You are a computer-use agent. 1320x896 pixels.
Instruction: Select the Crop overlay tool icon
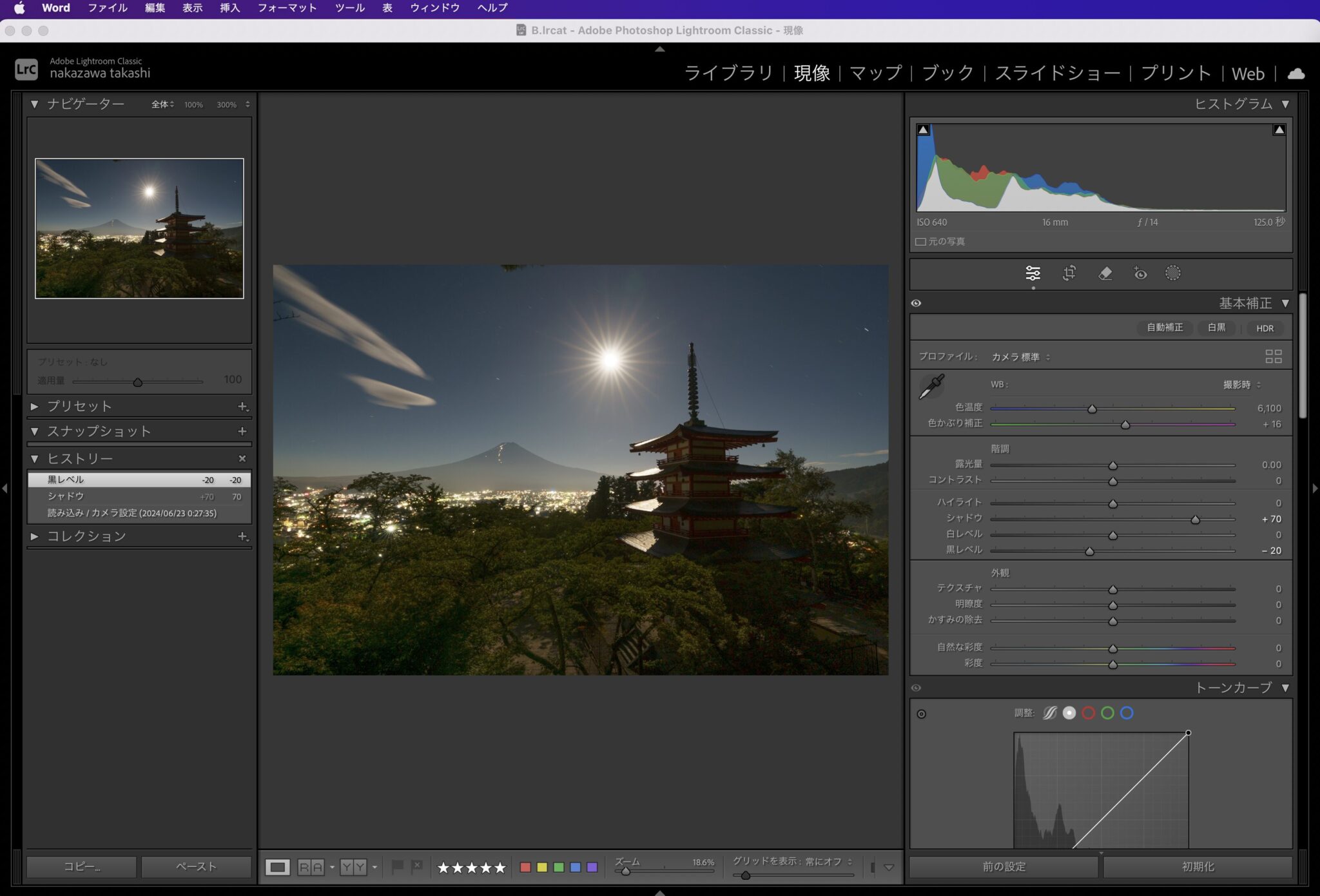pyautogui.click(x=1069, y=273)
